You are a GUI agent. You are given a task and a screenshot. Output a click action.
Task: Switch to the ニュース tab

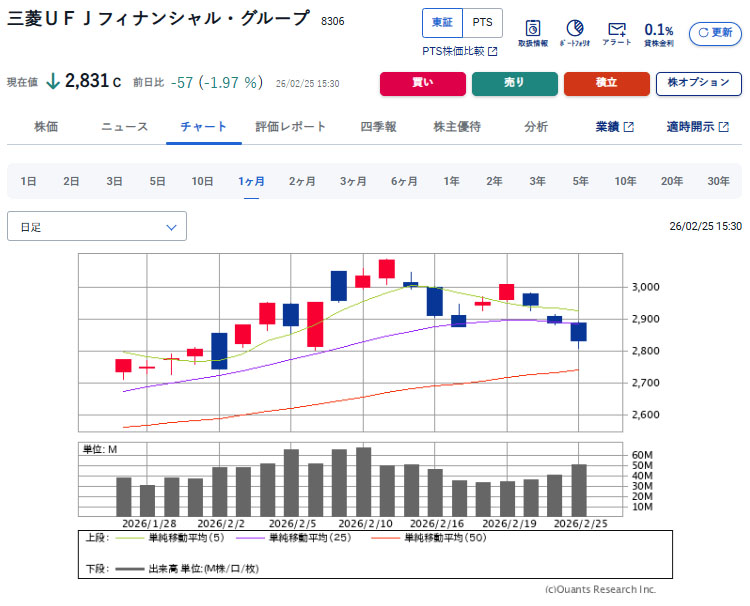click(x=125, y=127)
